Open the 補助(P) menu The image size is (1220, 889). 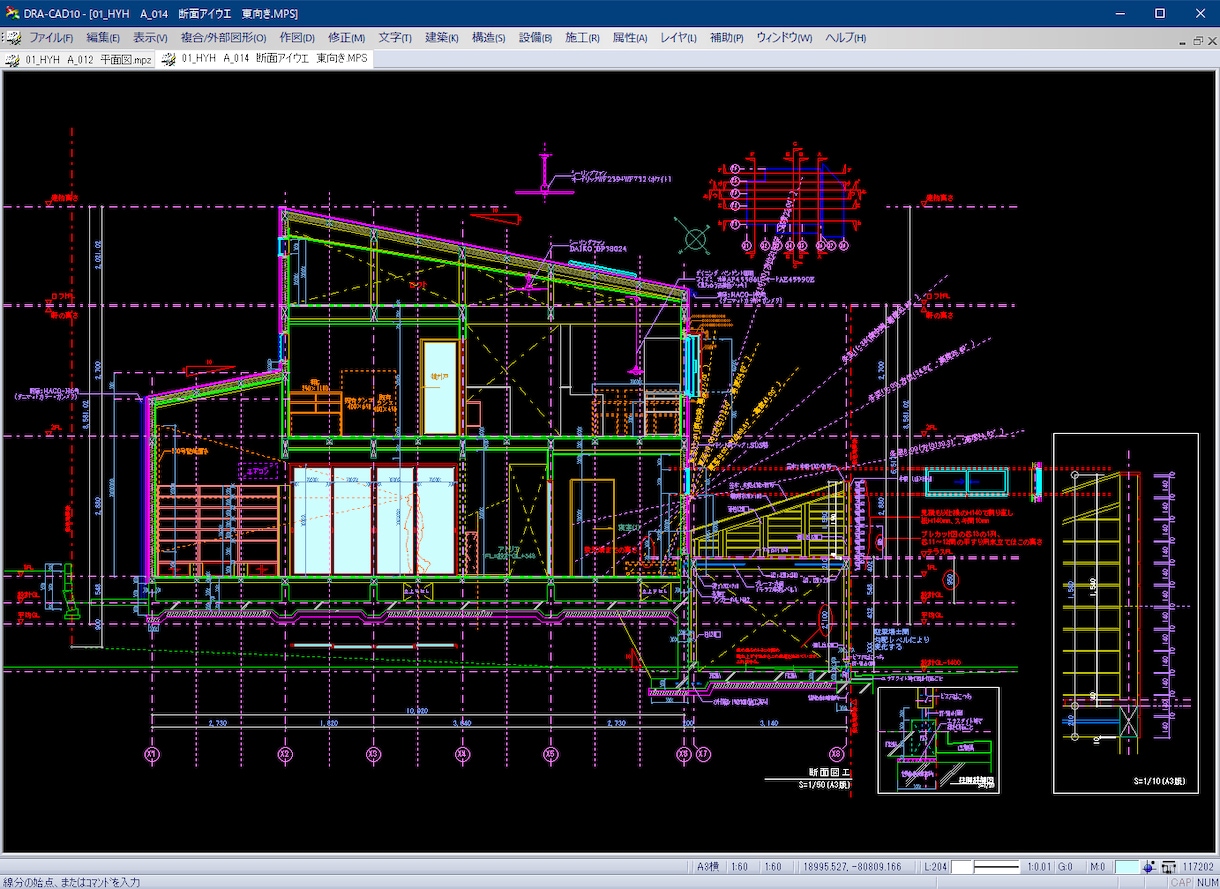tap(726, 38)
